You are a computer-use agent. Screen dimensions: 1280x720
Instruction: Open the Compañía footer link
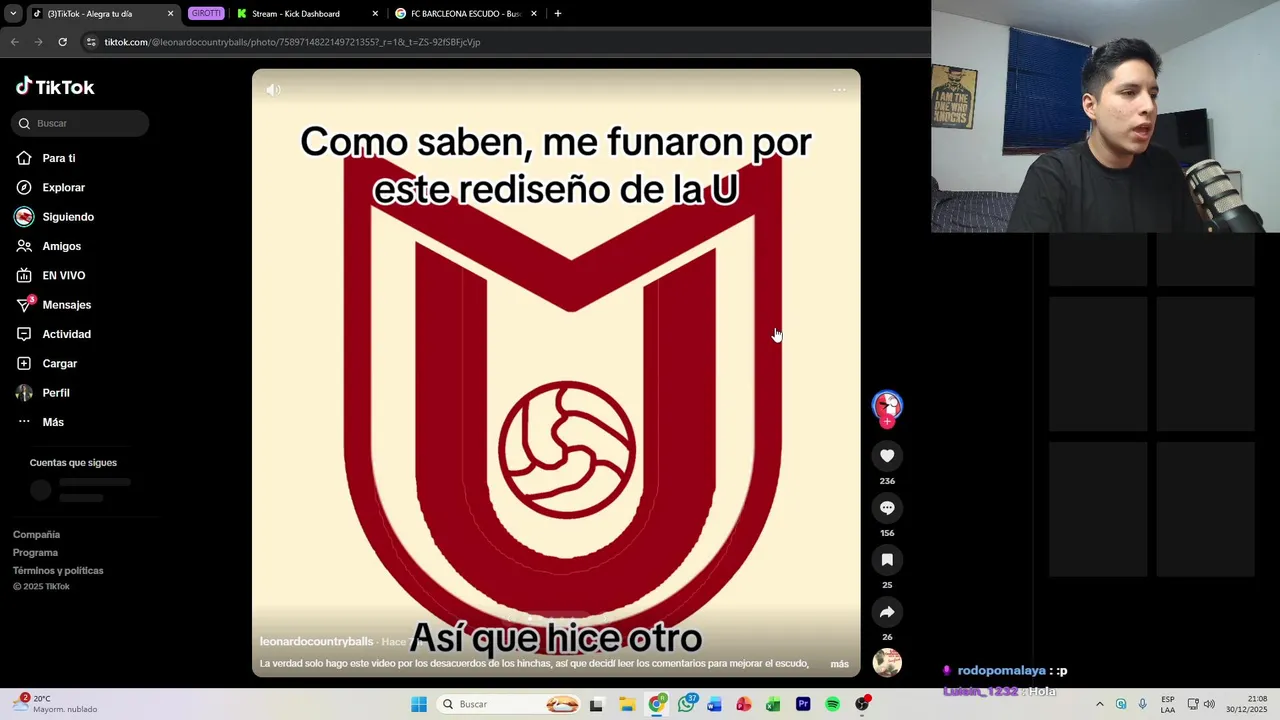(x=36, y=535)
